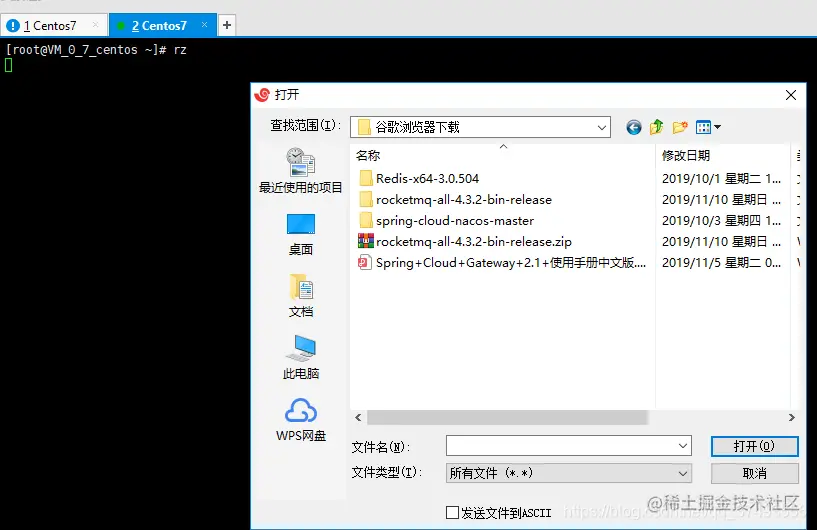Select the Spring+Cloud+Gateway PDF file
Image resolution: width=817 pixels, height=530 pixels.
pyautogui.click(x=502, y=263)
